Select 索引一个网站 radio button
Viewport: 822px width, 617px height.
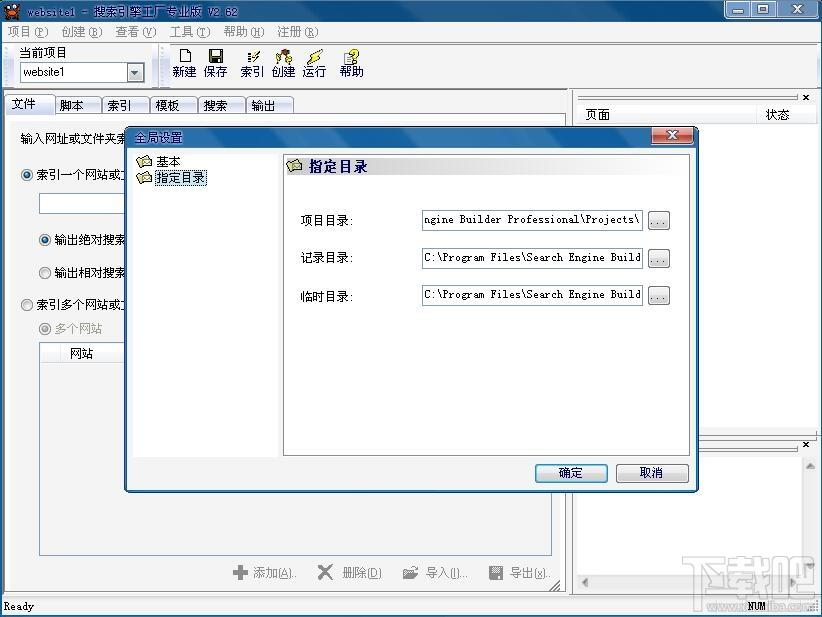pyautogui.click(x=27, y=175)
